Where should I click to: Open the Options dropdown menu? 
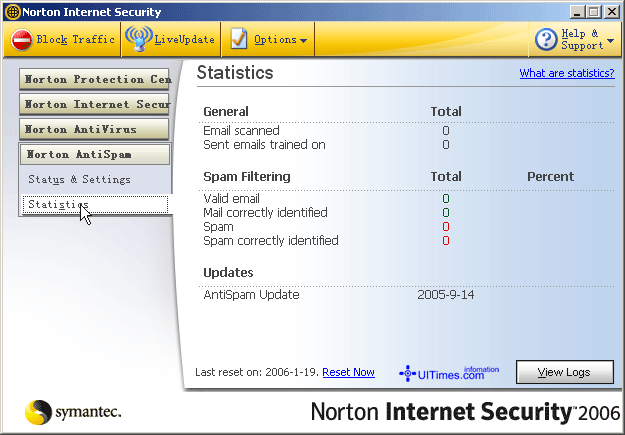[x=269, y=39]
